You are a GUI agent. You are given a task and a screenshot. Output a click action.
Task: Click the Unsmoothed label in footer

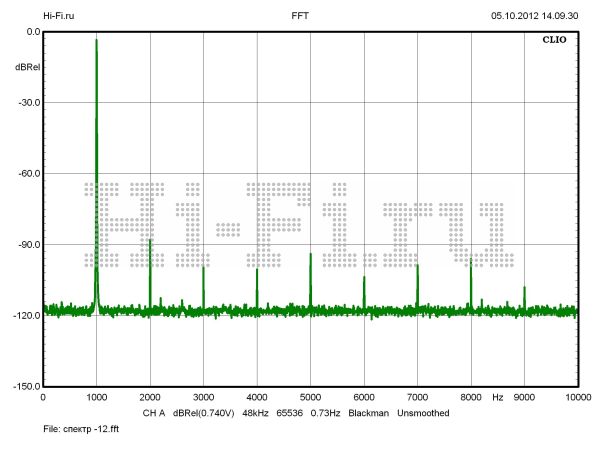tap(427, 412)
